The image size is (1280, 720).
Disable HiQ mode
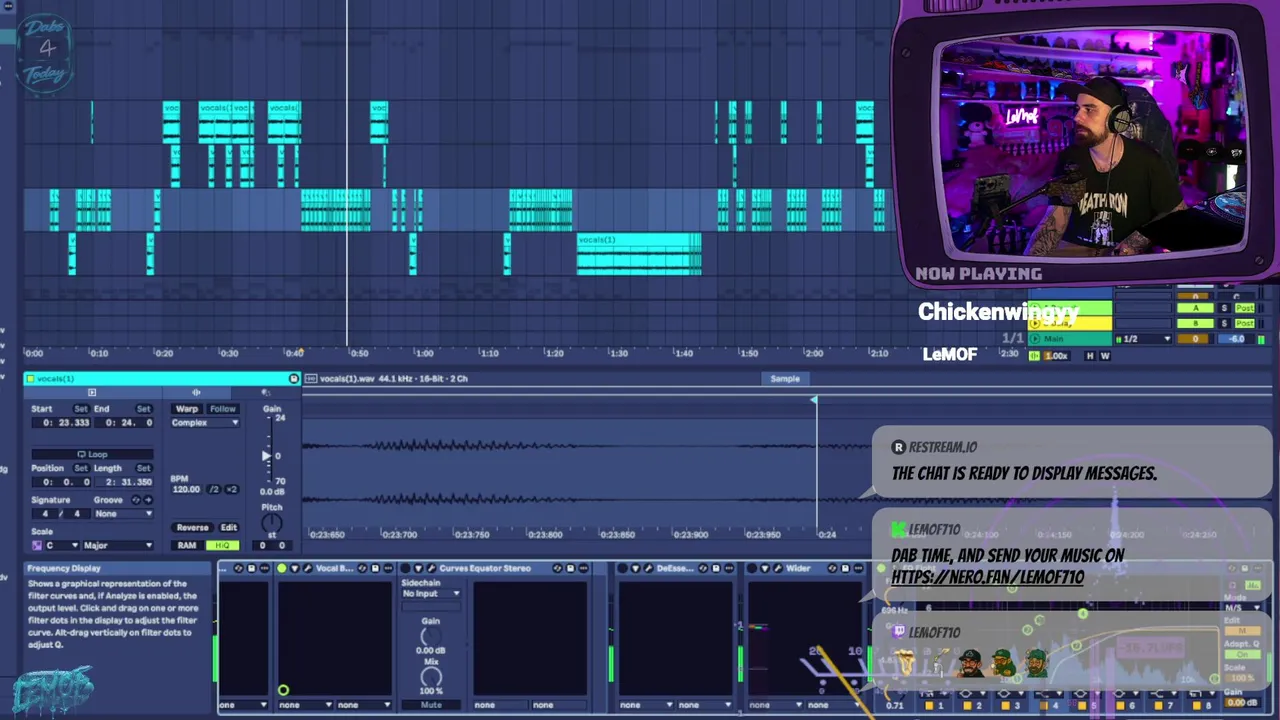(222, 546)
